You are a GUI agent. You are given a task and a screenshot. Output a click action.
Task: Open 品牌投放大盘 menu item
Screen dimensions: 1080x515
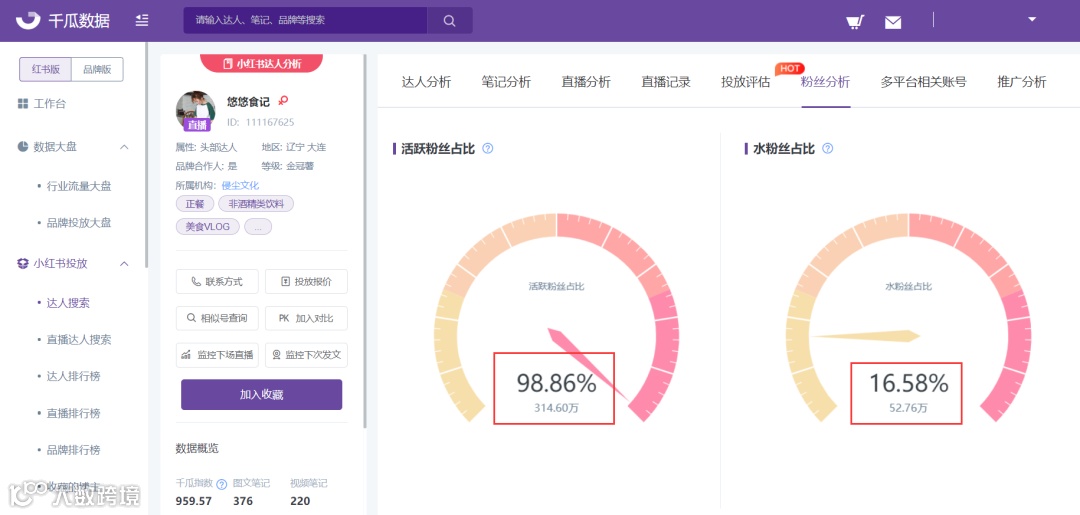[79, 223]
